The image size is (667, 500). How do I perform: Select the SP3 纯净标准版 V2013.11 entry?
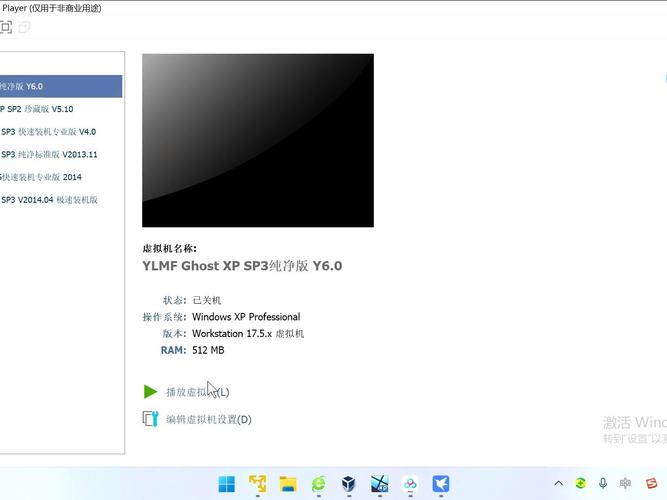coord(61,154)
